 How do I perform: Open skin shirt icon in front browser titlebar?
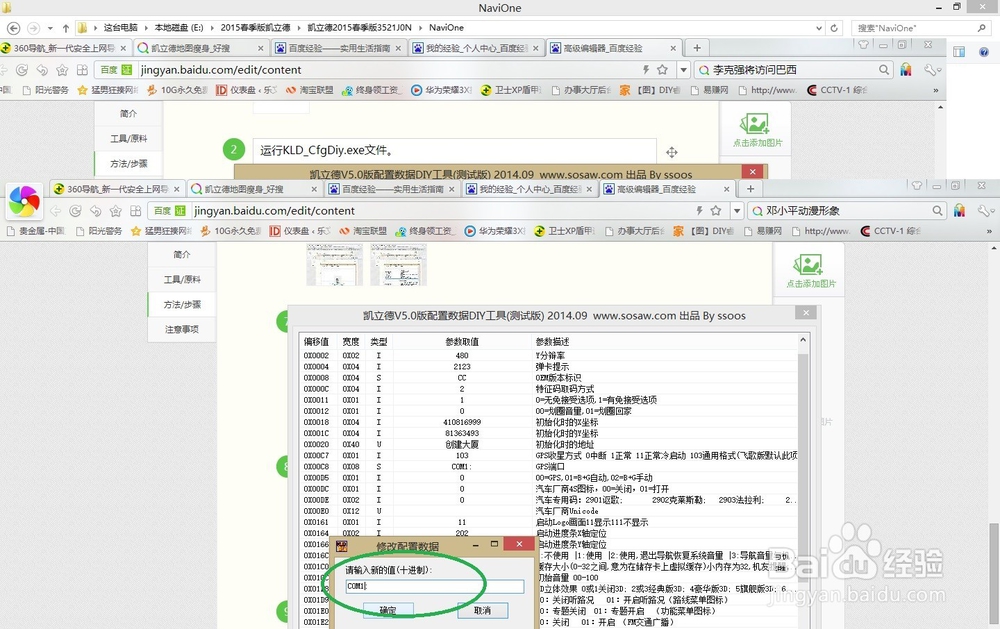916,186
